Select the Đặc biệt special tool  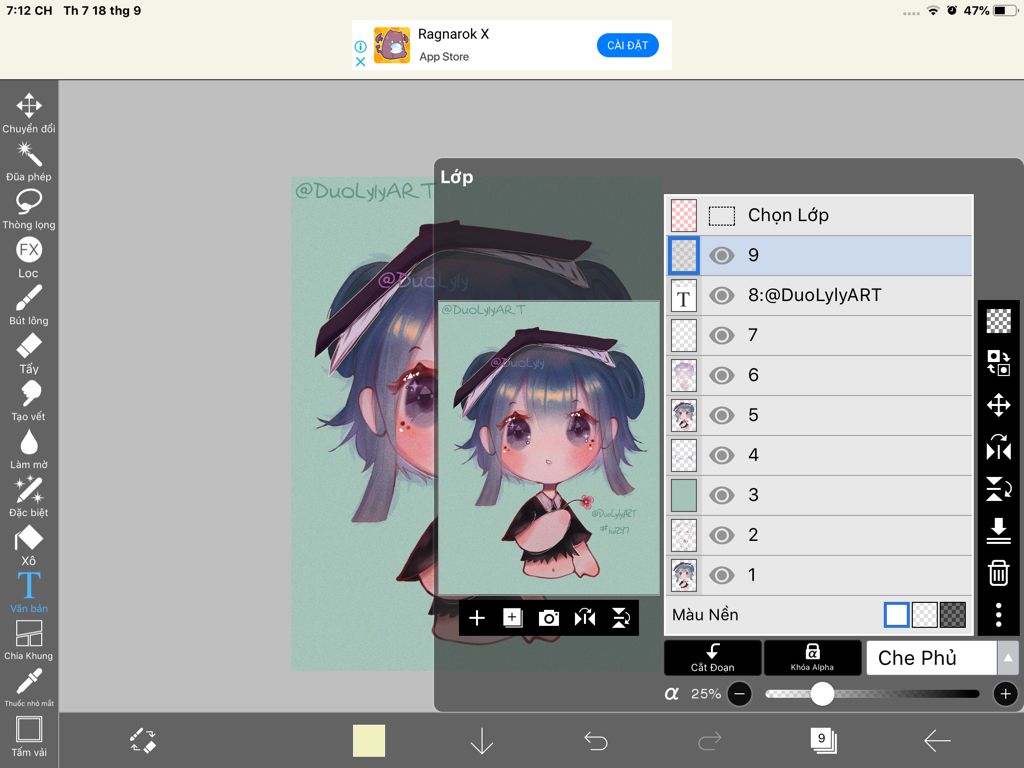click(29, 497)
